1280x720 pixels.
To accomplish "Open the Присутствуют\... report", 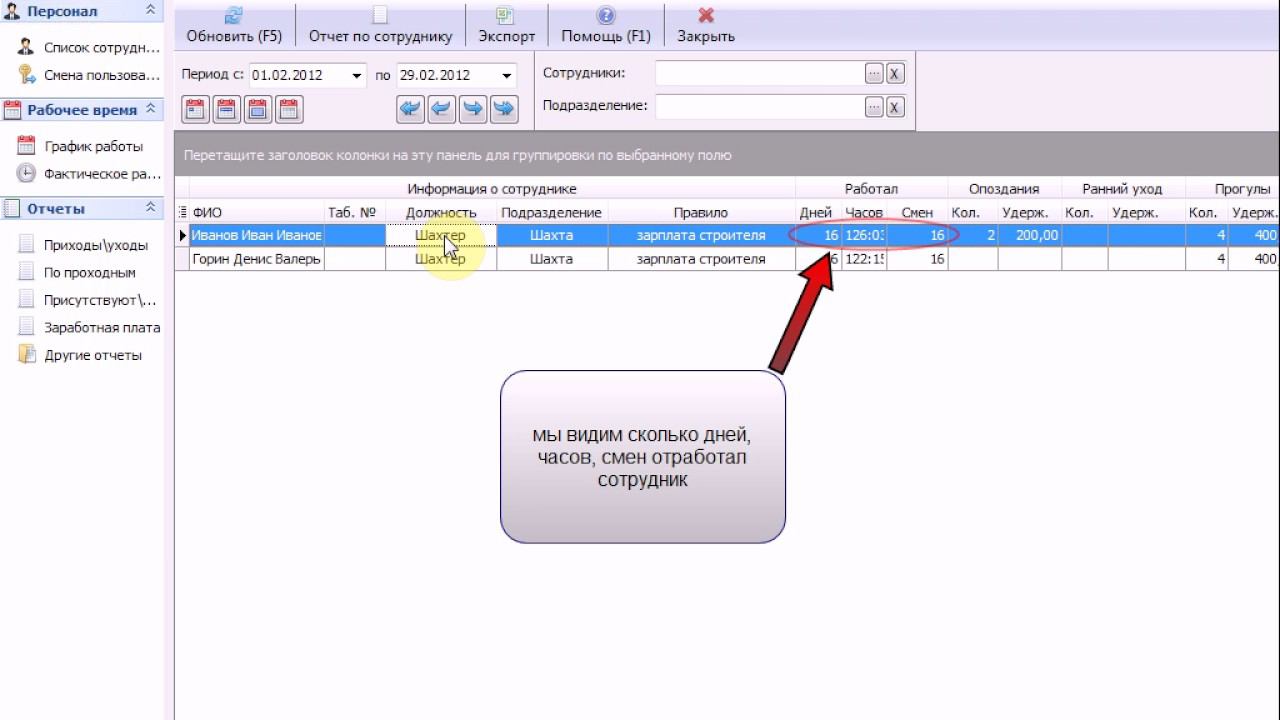I will [x=88, y=300].
